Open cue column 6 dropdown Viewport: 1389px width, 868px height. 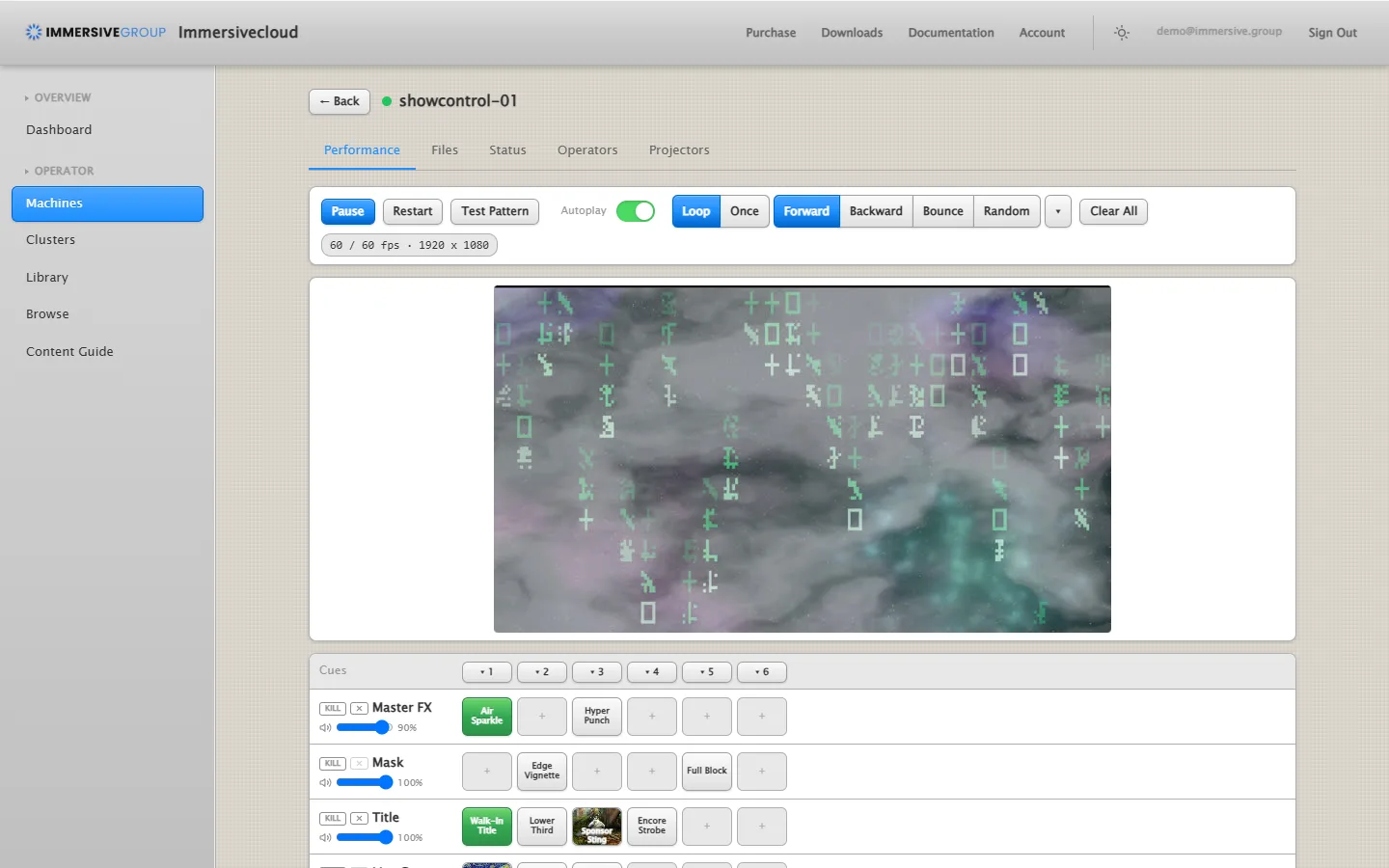762,672
